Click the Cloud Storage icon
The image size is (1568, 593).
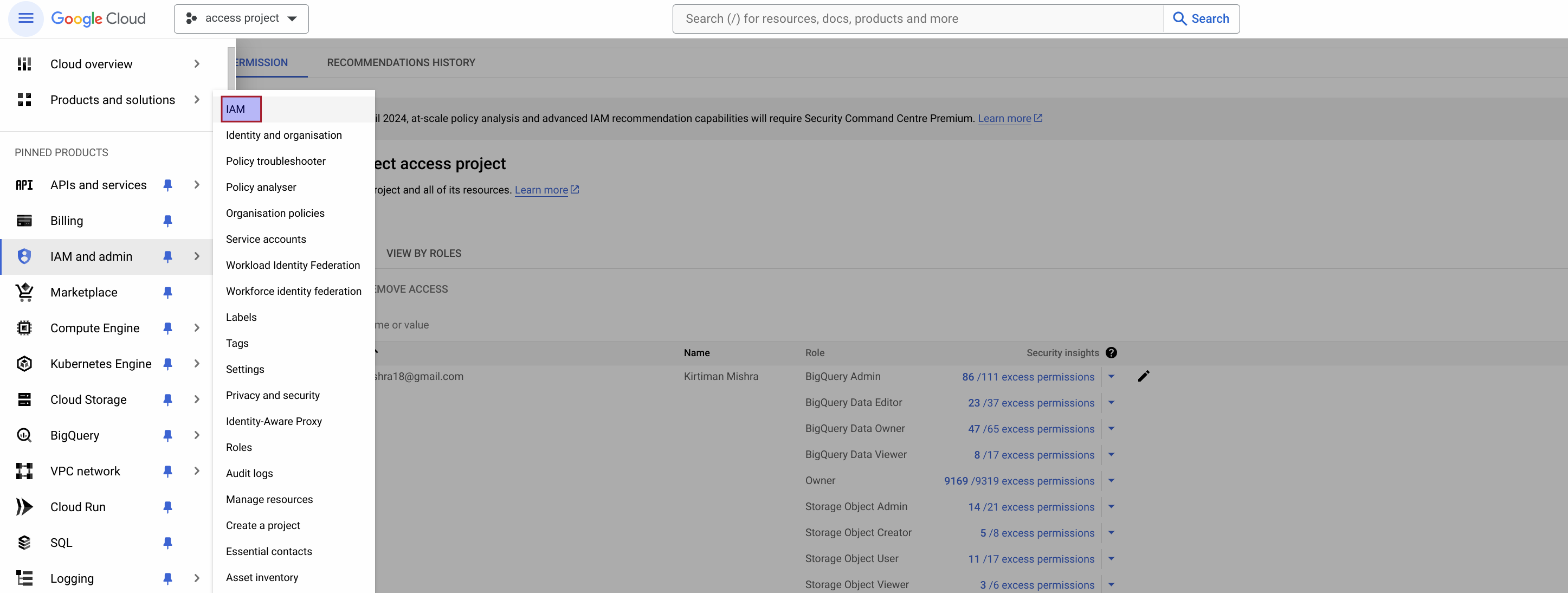[24, 399]
